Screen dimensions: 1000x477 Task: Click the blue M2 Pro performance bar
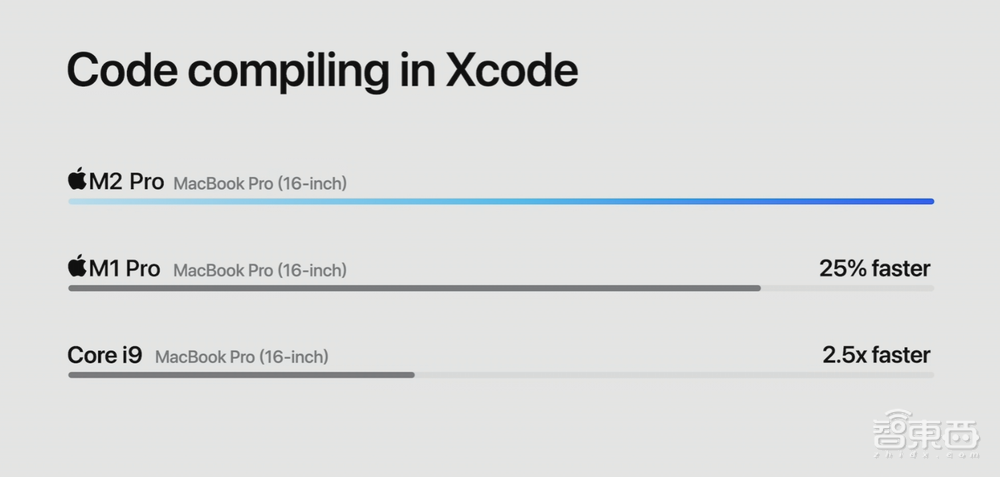click(x=500, y=201)
